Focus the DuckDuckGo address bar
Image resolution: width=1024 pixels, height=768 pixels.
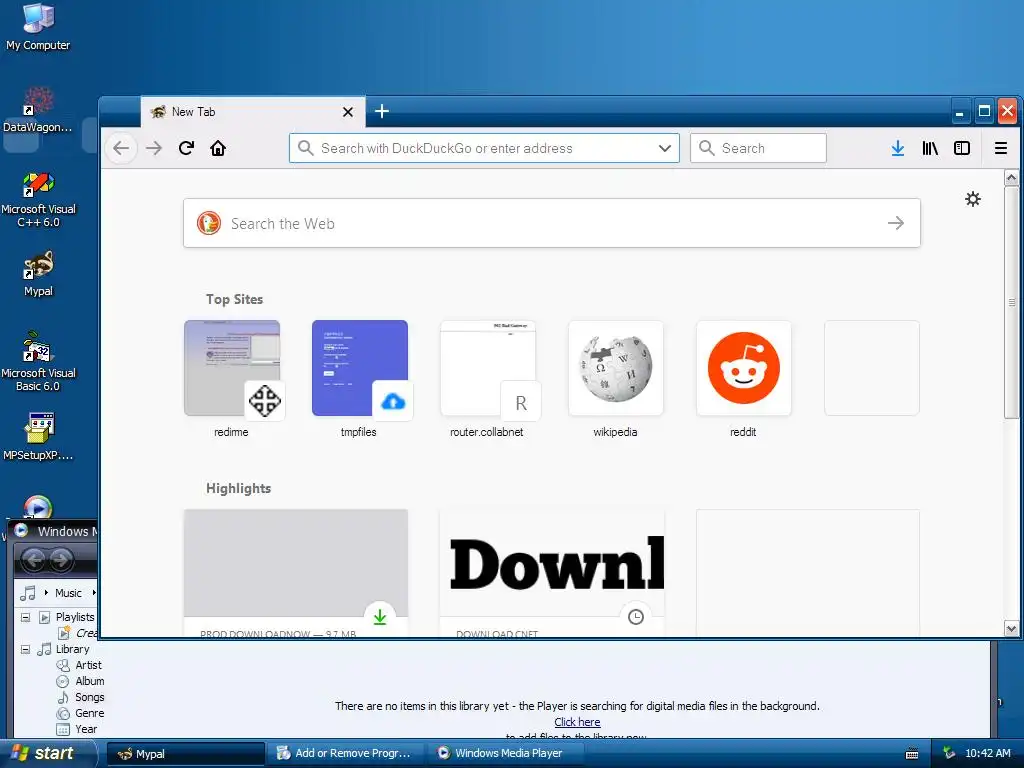(x=484, y=148)
